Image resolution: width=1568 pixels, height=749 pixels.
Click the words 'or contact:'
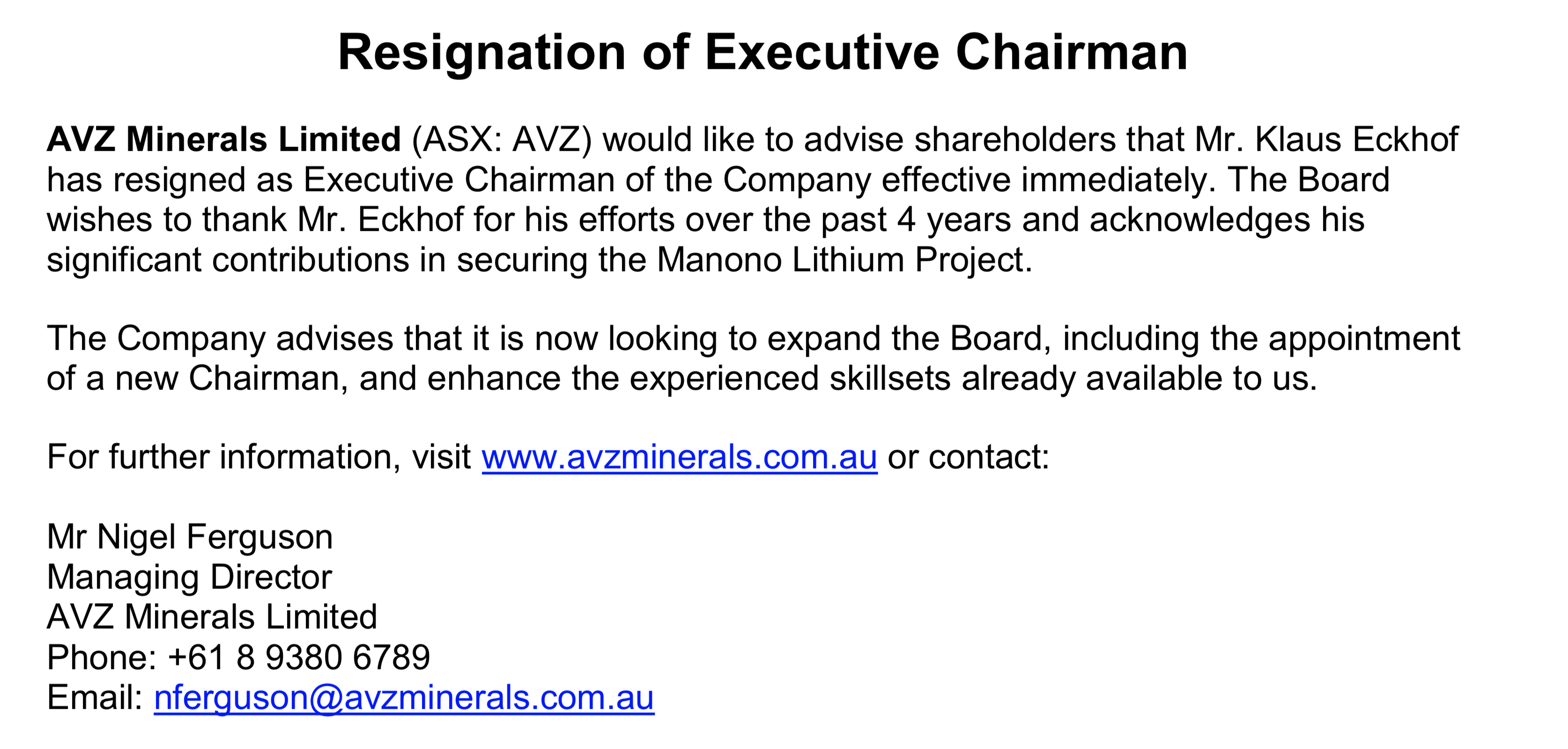click(969, 457)
